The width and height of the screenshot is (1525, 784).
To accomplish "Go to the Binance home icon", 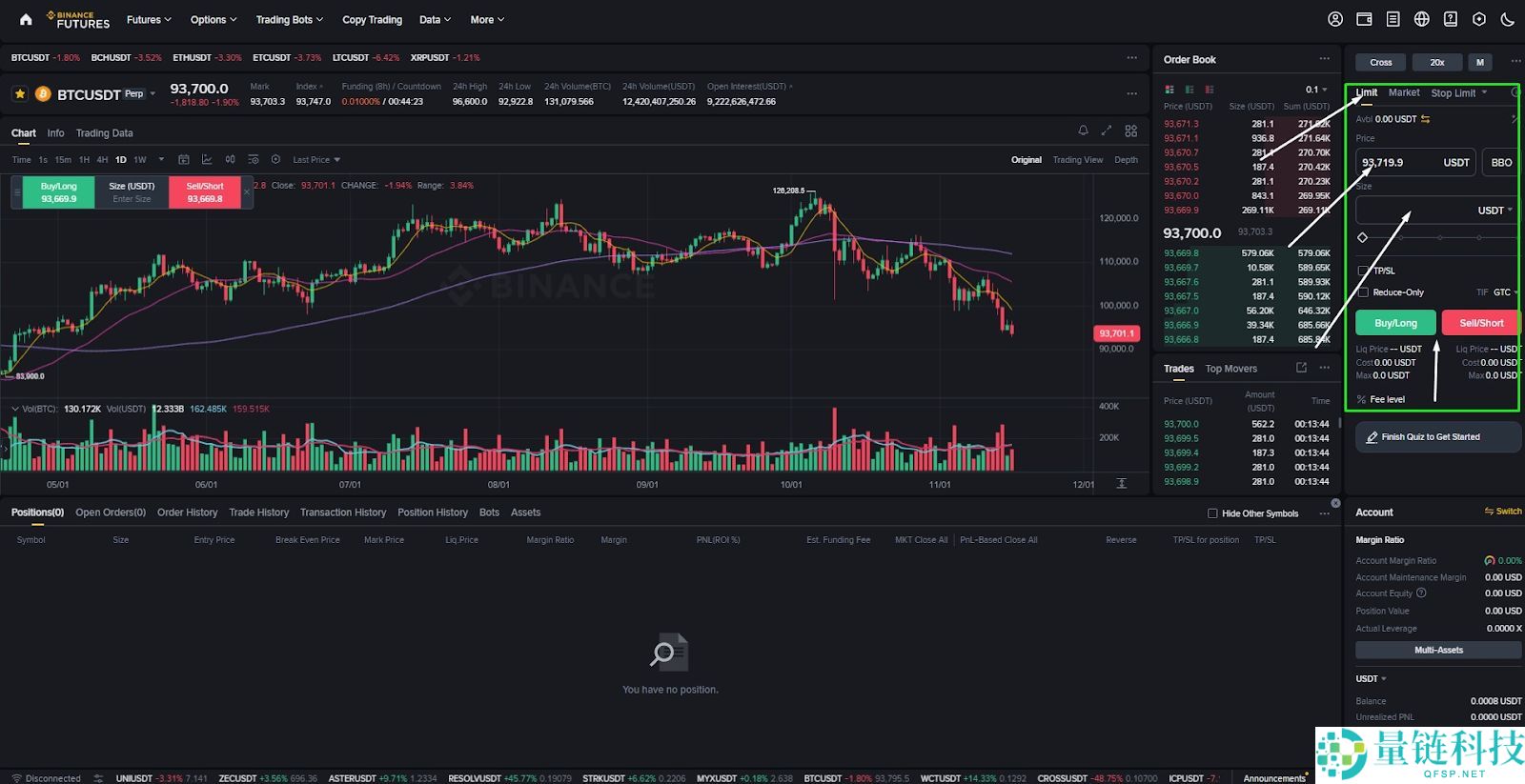I will pos(26,19).
